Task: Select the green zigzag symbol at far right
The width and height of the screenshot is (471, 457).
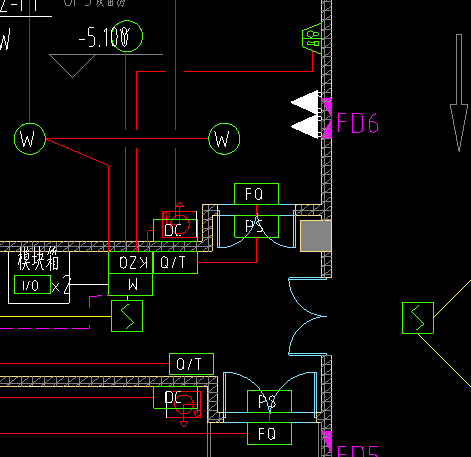Action: point(418,318)
